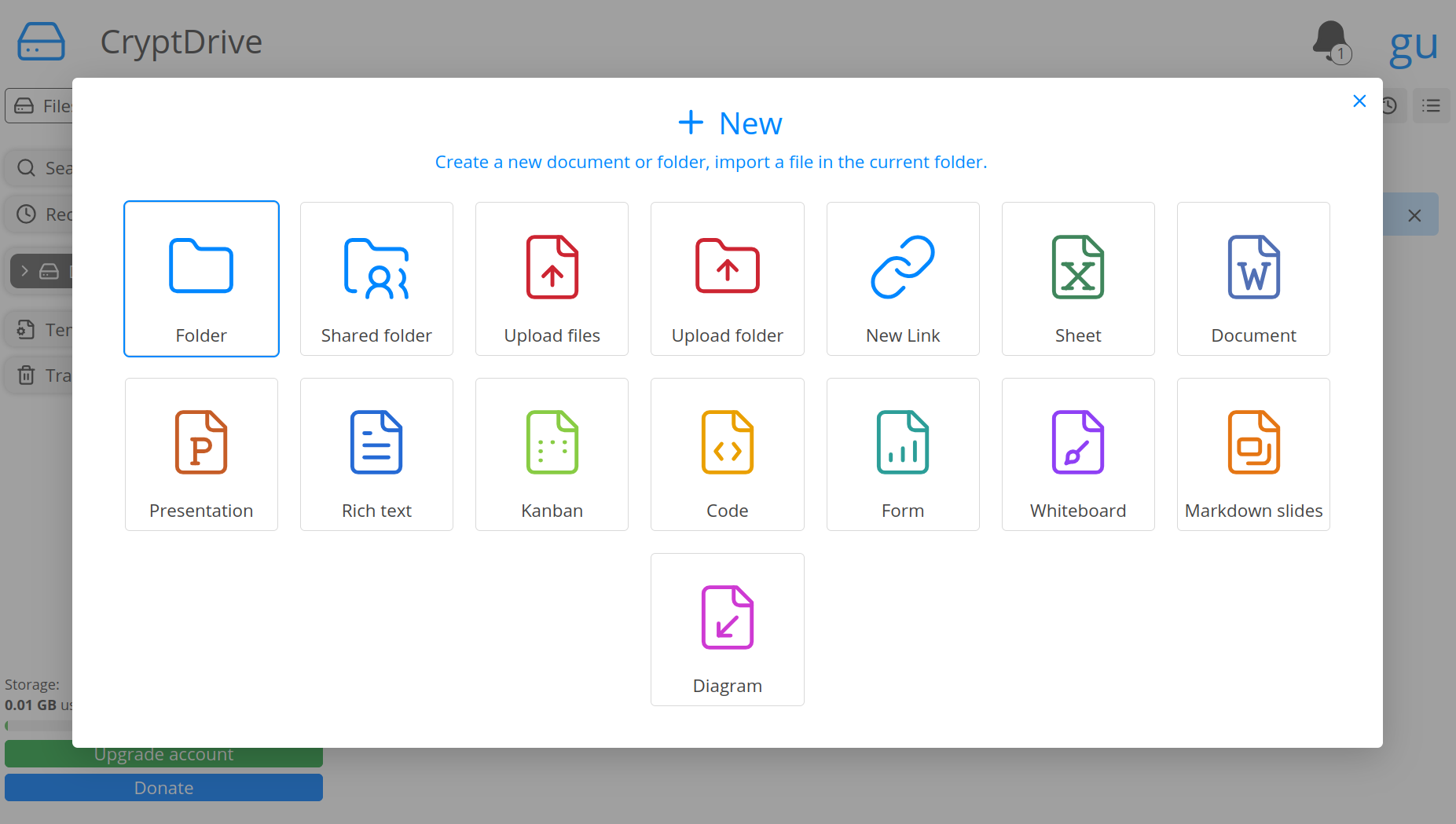
Task: Create Markdown slides
Action: click(x=1253, y=454)
